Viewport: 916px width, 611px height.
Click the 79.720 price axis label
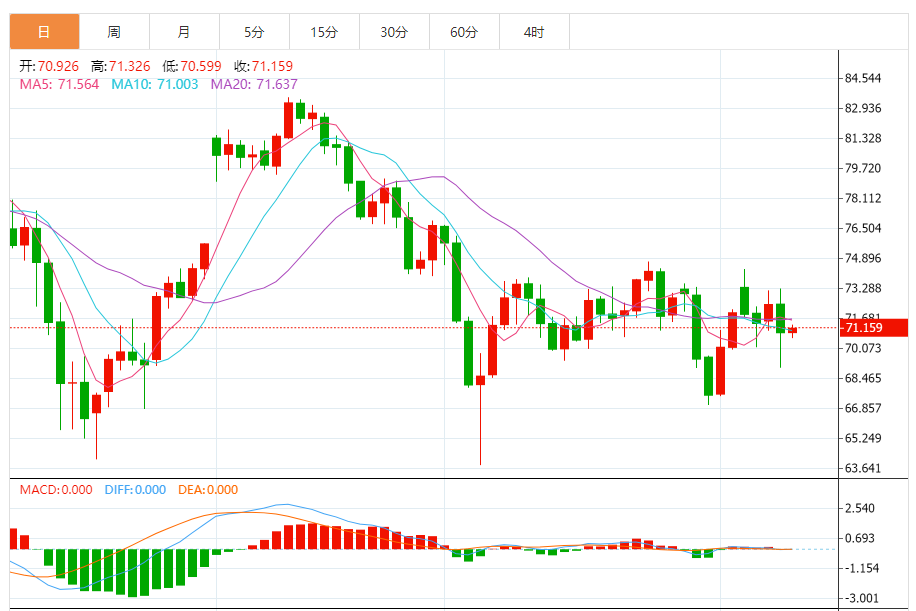[x=863, y=168]
